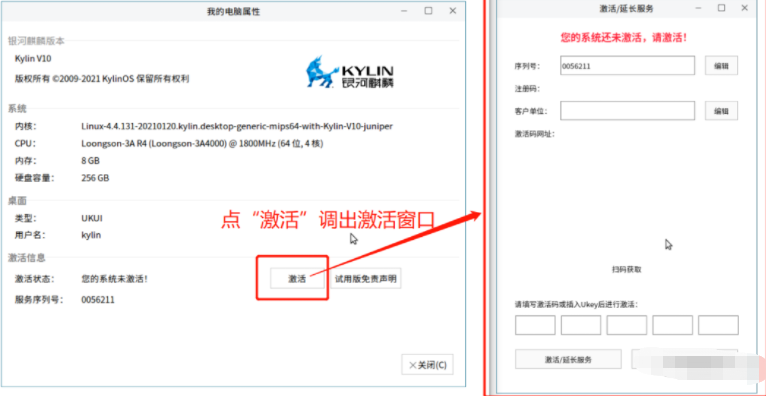Screen dimensions: 766x396
Task: Click the Kylin logo image
Action: [350, 71]
